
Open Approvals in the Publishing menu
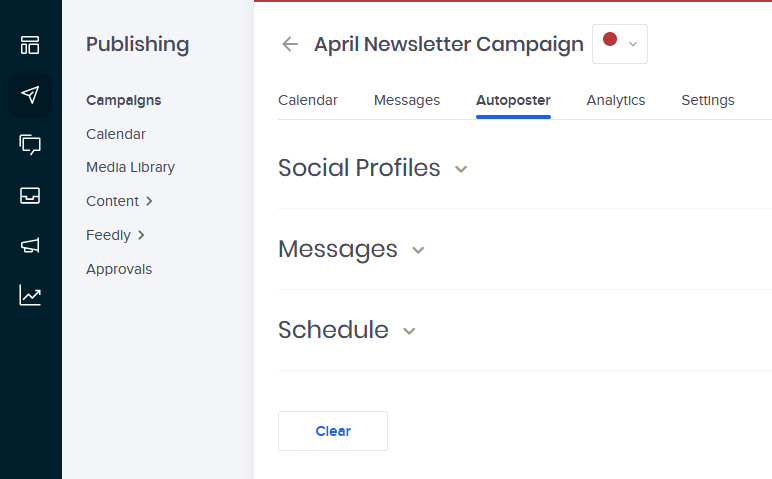tap(119, 269)
